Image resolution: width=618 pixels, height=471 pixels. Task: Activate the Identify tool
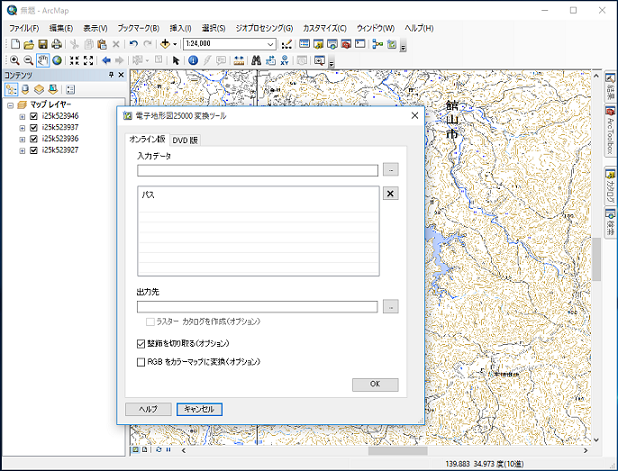193,60
